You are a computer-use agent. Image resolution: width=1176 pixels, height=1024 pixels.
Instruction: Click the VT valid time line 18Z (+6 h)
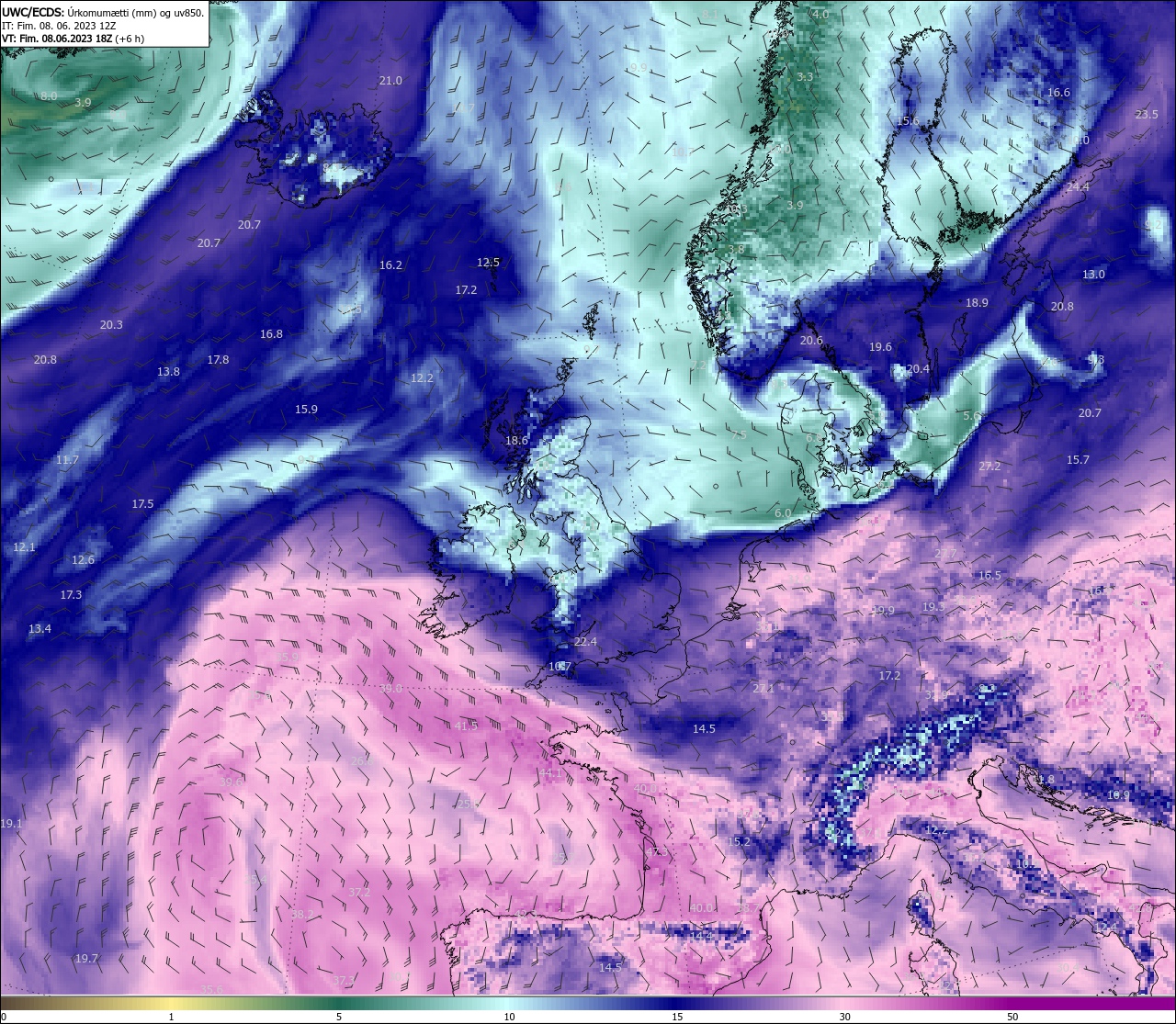tap(73, 39)
